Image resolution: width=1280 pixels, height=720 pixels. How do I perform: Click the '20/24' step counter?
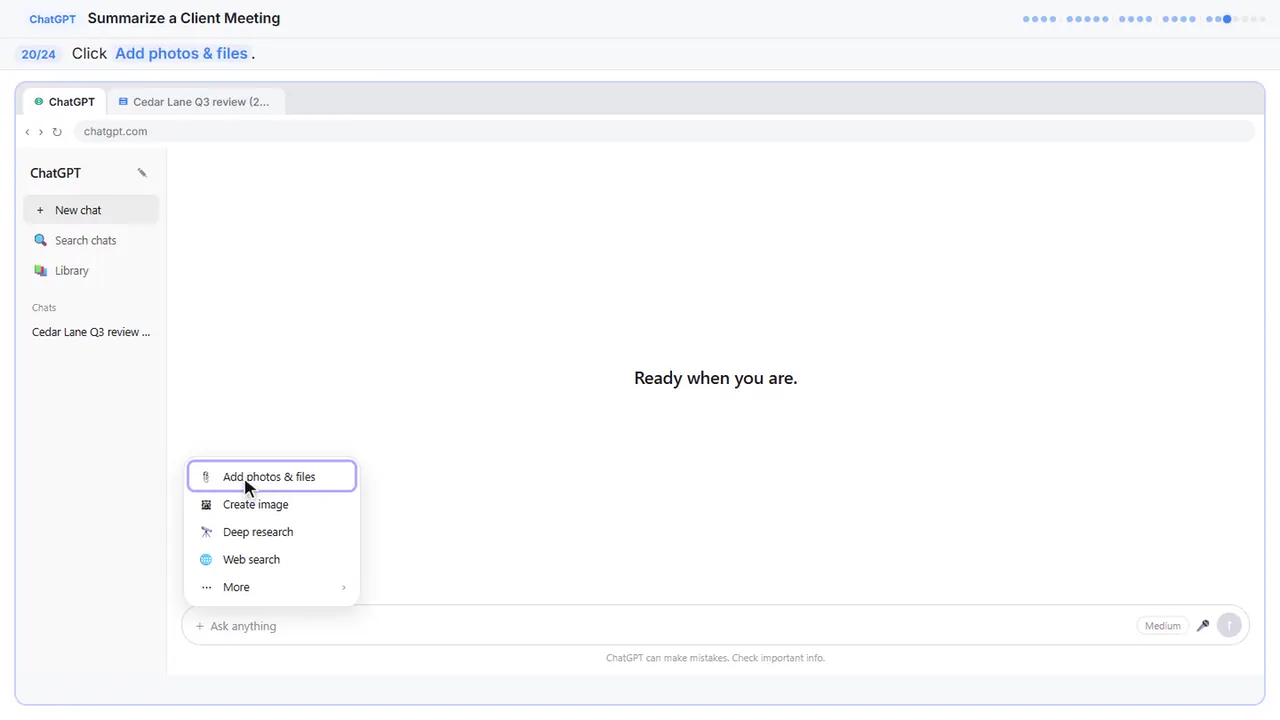coord(38,54)
